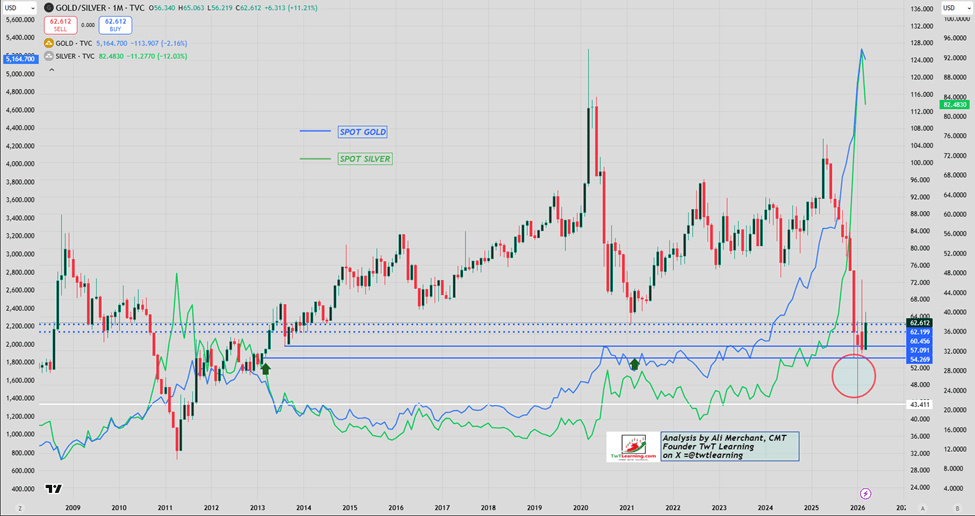Screen dimensions: 975x516
Task: Click the 2020 year label on time axis
Action: [581, 507]
